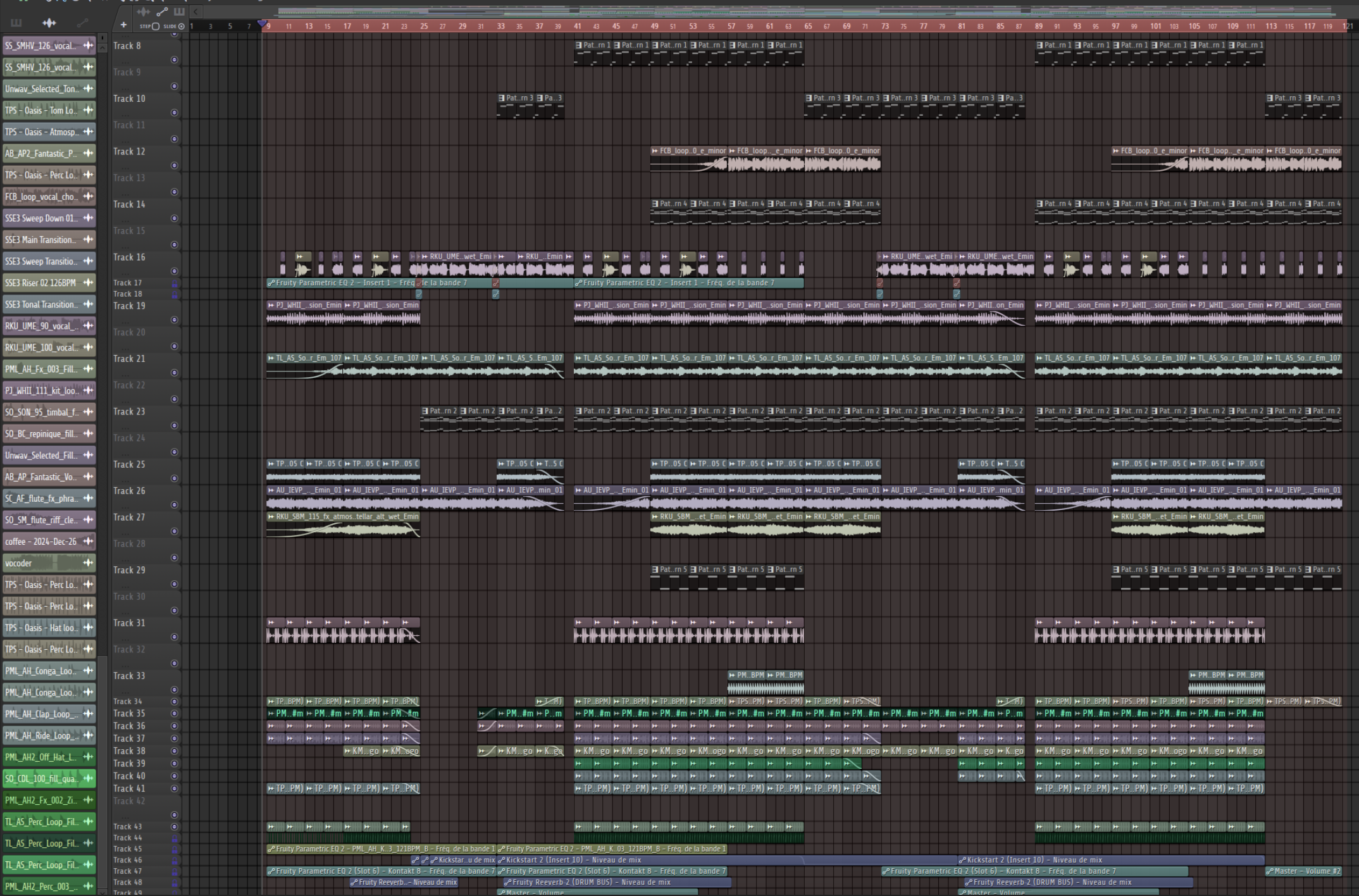Select pattern clip focus icon in playlist header
This screenshot has width=1359, height=896.
pos(180,11)
